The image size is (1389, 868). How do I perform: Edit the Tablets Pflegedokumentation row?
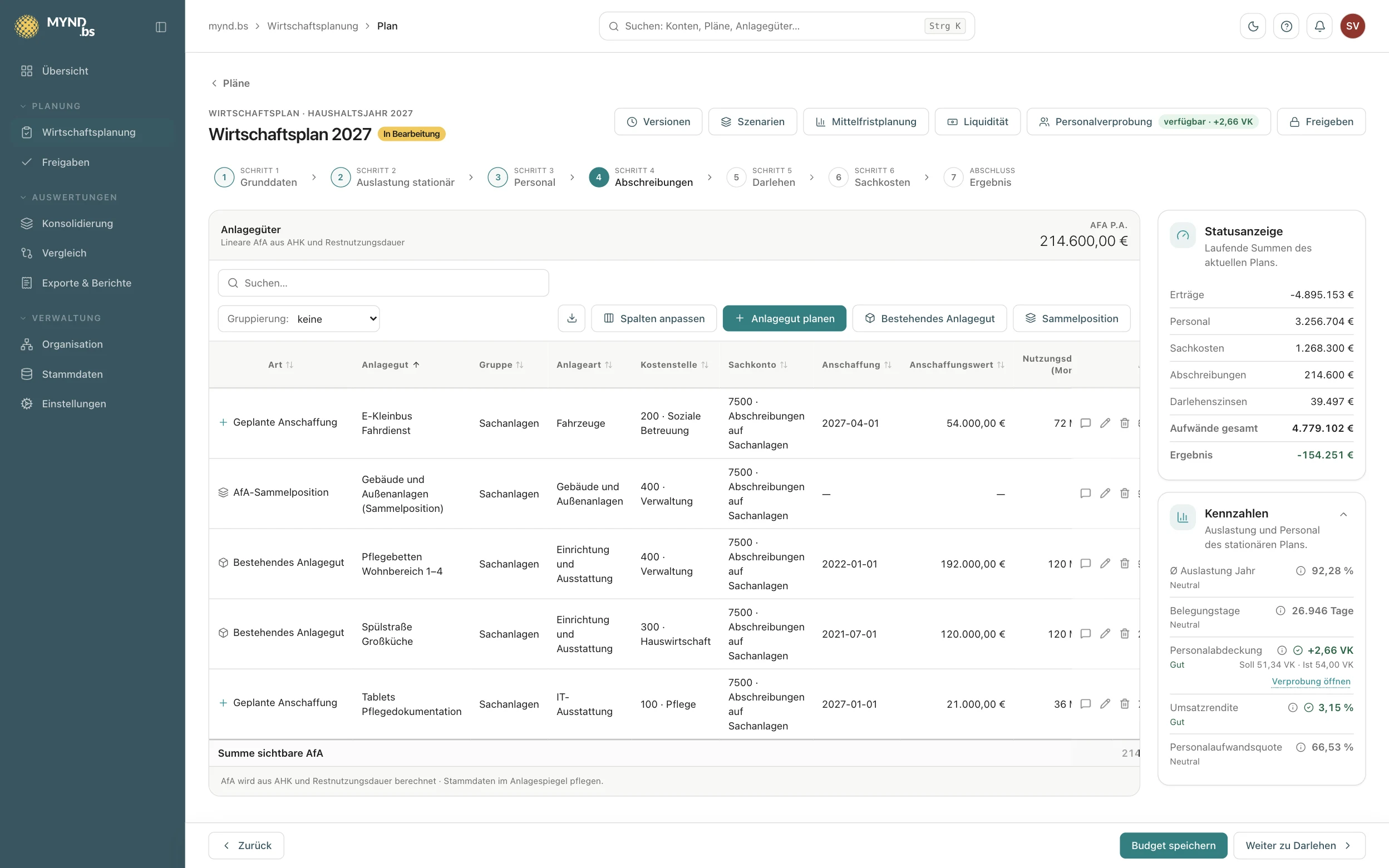(1105, 704)
